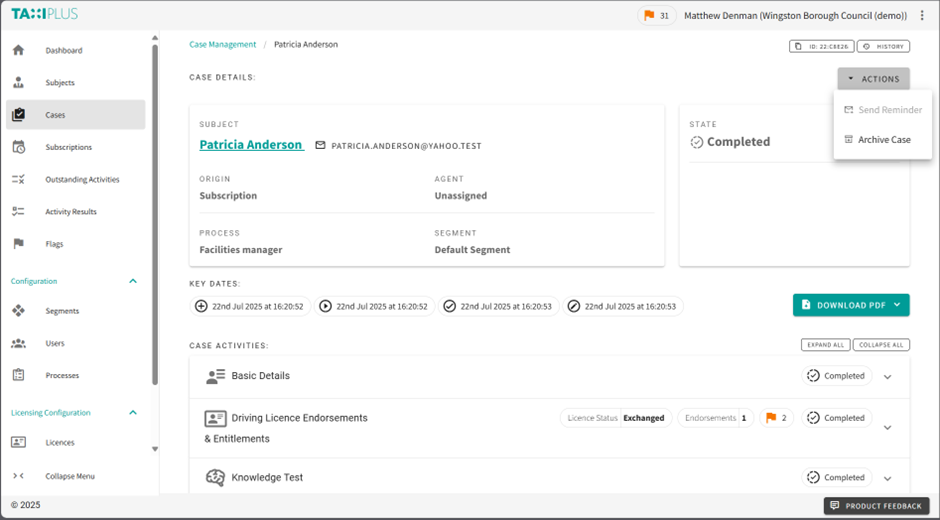
Task: Click the Cases clipboard icon
Action: [x=19, y=115]
